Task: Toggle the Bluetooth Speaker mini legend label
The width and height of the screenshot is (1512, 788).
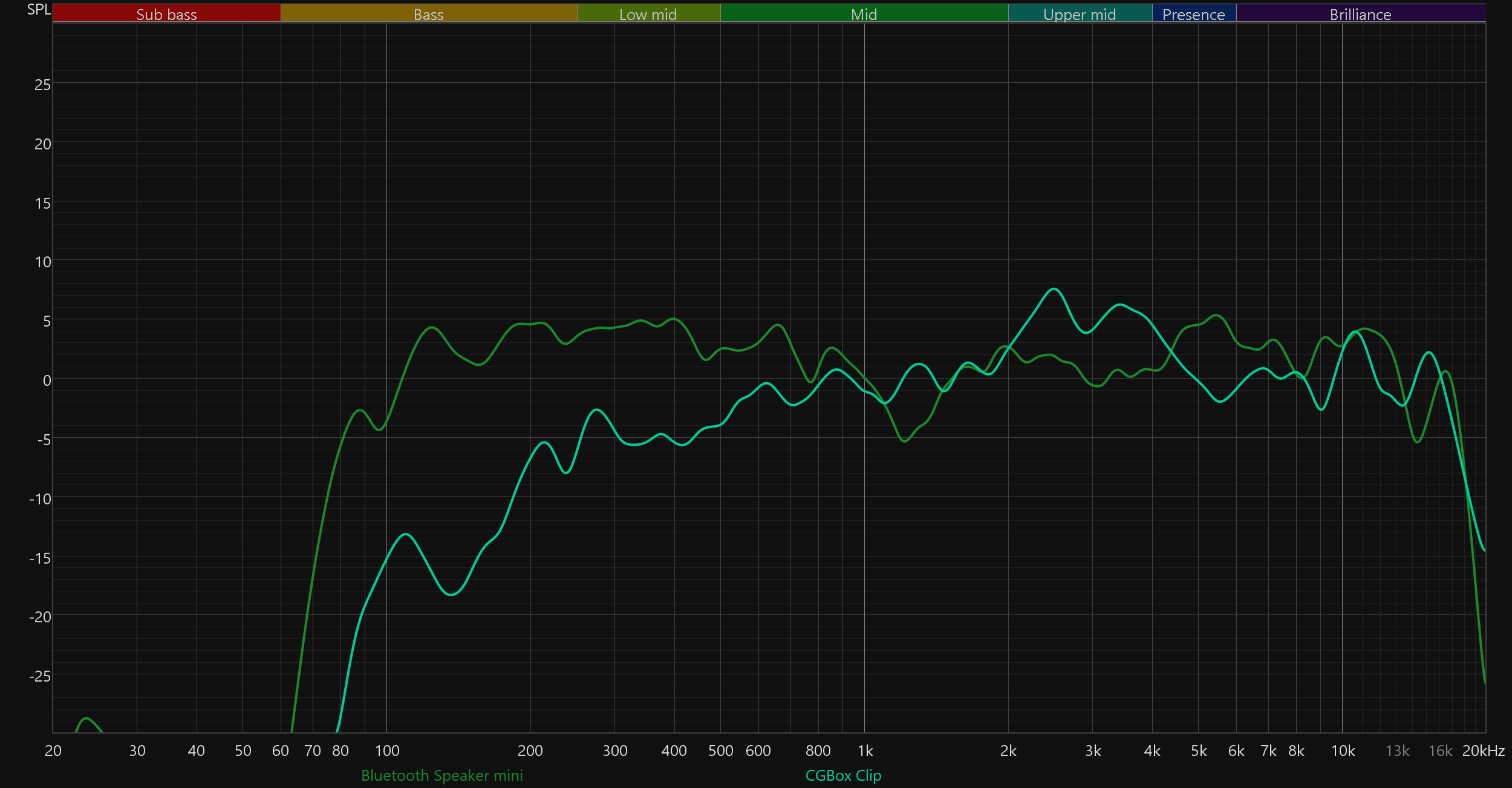Action: (442, 775)
